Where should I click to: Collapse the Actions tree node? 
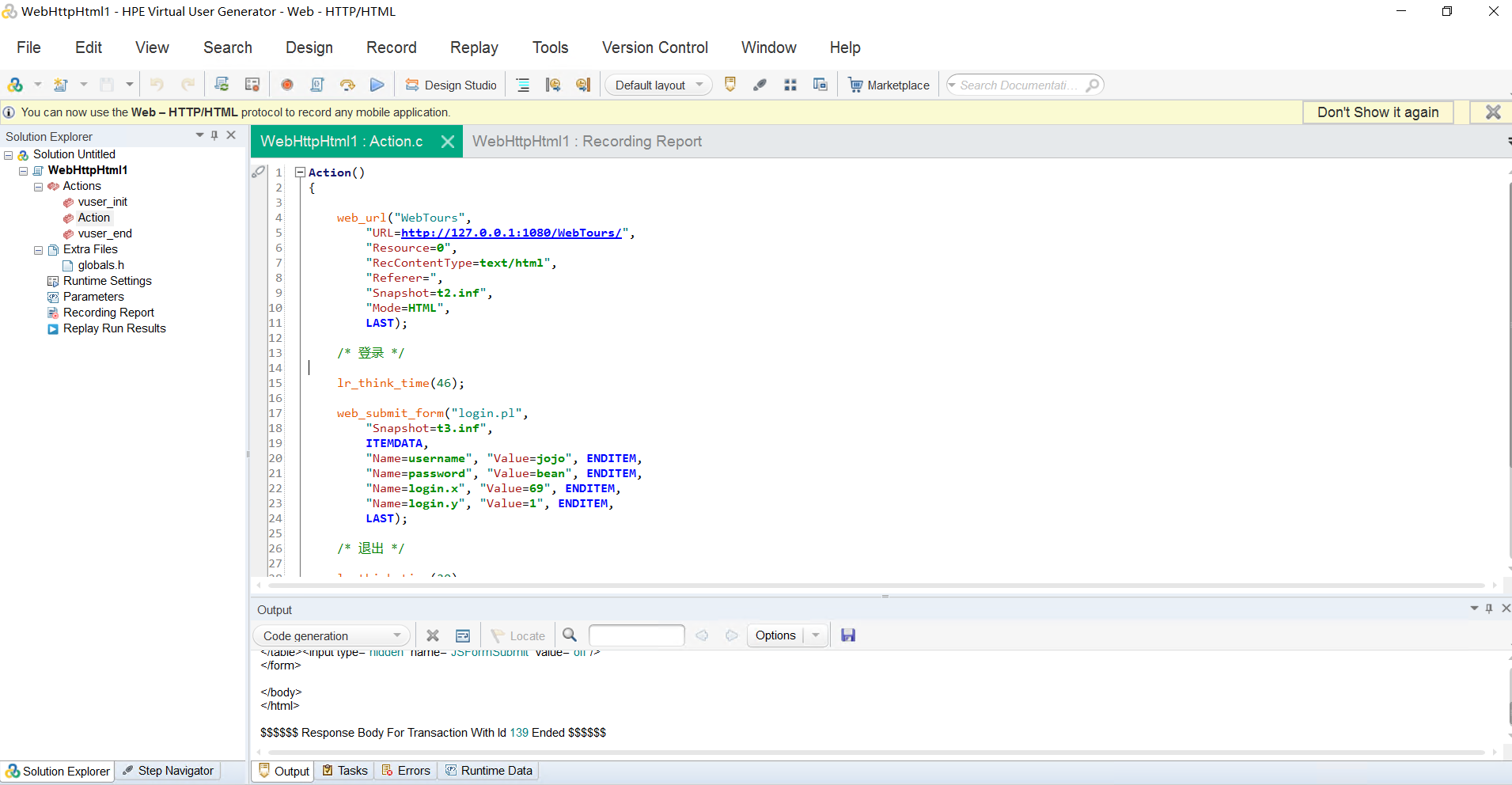pyautogui.click(x=39, y=187)
